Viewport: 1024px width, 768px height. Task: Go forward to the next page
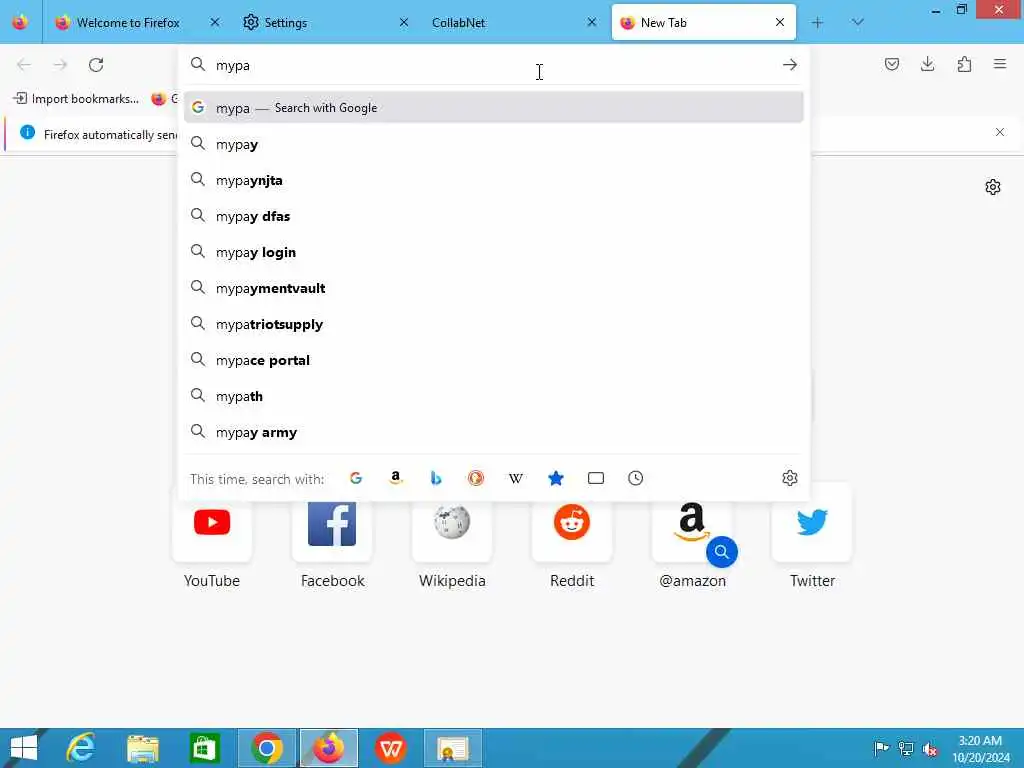(60, 65)
